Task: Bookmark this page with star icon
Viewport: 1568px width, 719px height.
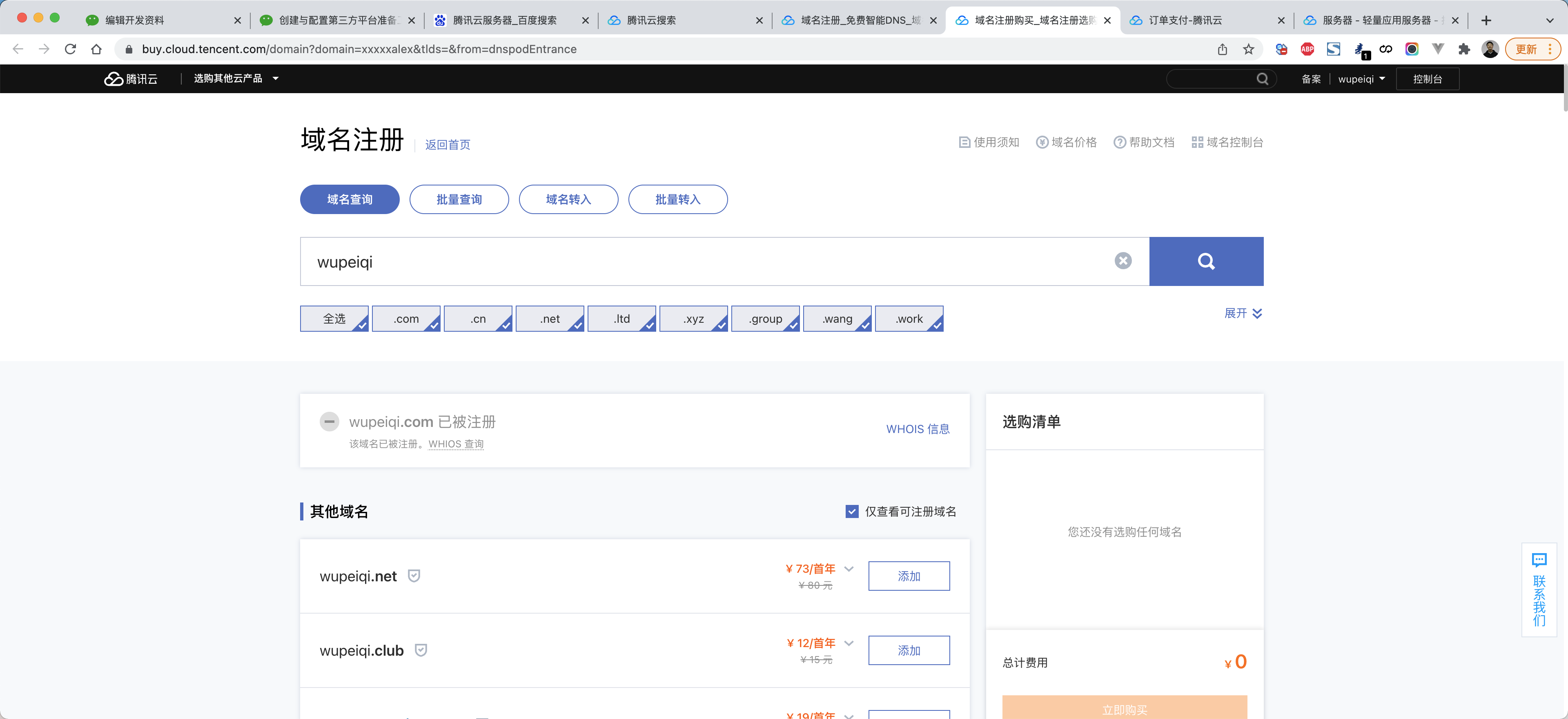Action: pyautogui.click(x=1248, y=49)
